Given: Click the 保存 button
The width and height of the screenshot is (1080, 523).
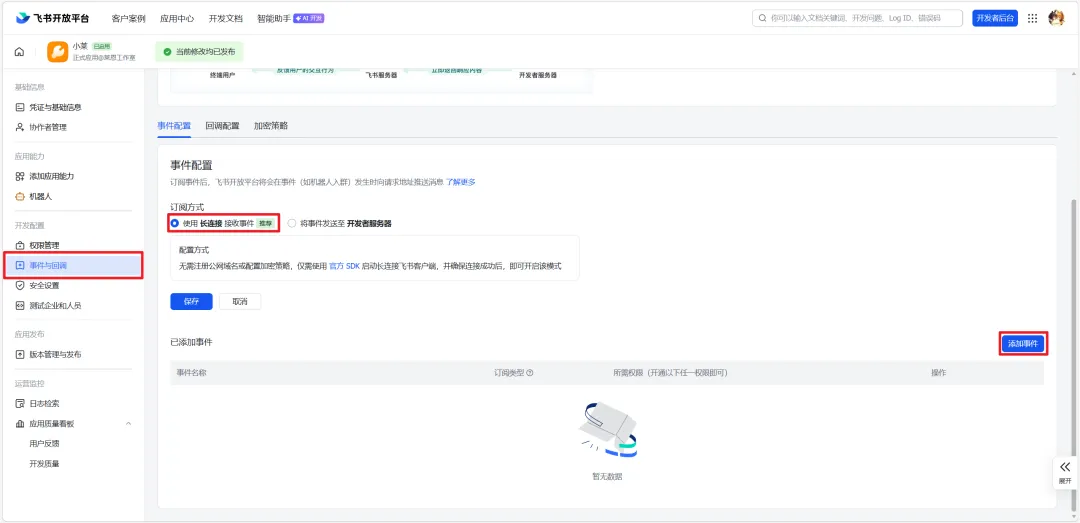Looking at the screenshot, I should click(x=191, y=302).
